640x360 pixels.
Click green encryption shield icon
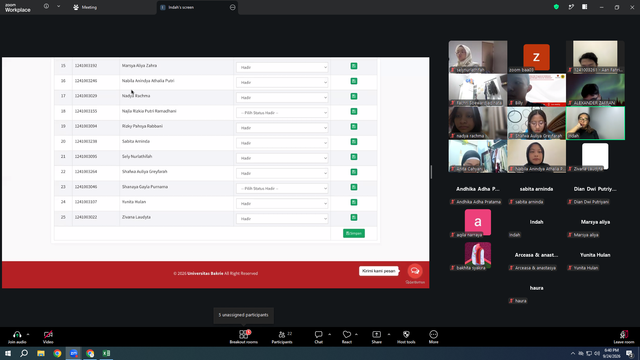point(556,7)
